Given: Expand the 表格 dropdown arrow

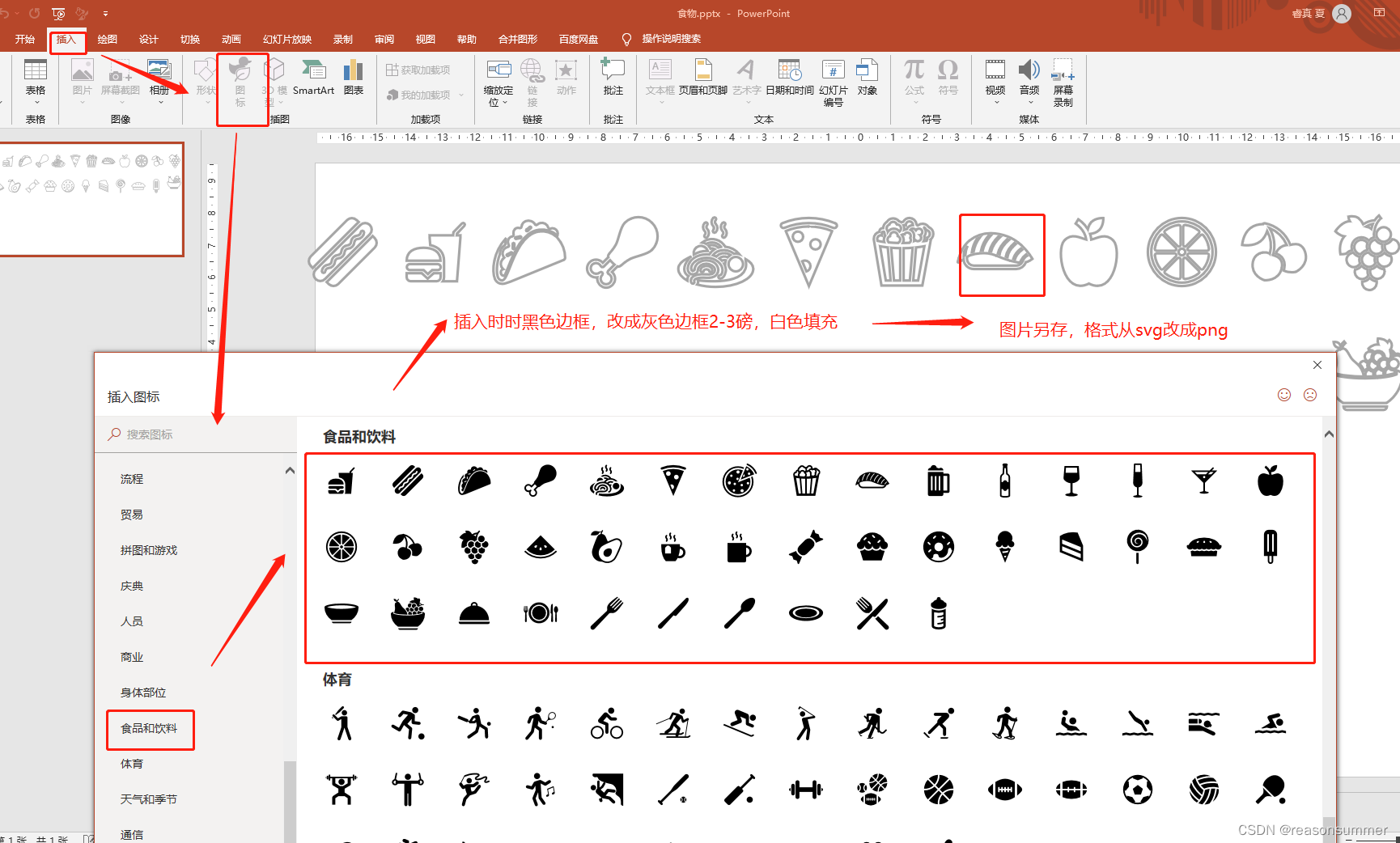Looking at the screenshot, I should 36,103.
